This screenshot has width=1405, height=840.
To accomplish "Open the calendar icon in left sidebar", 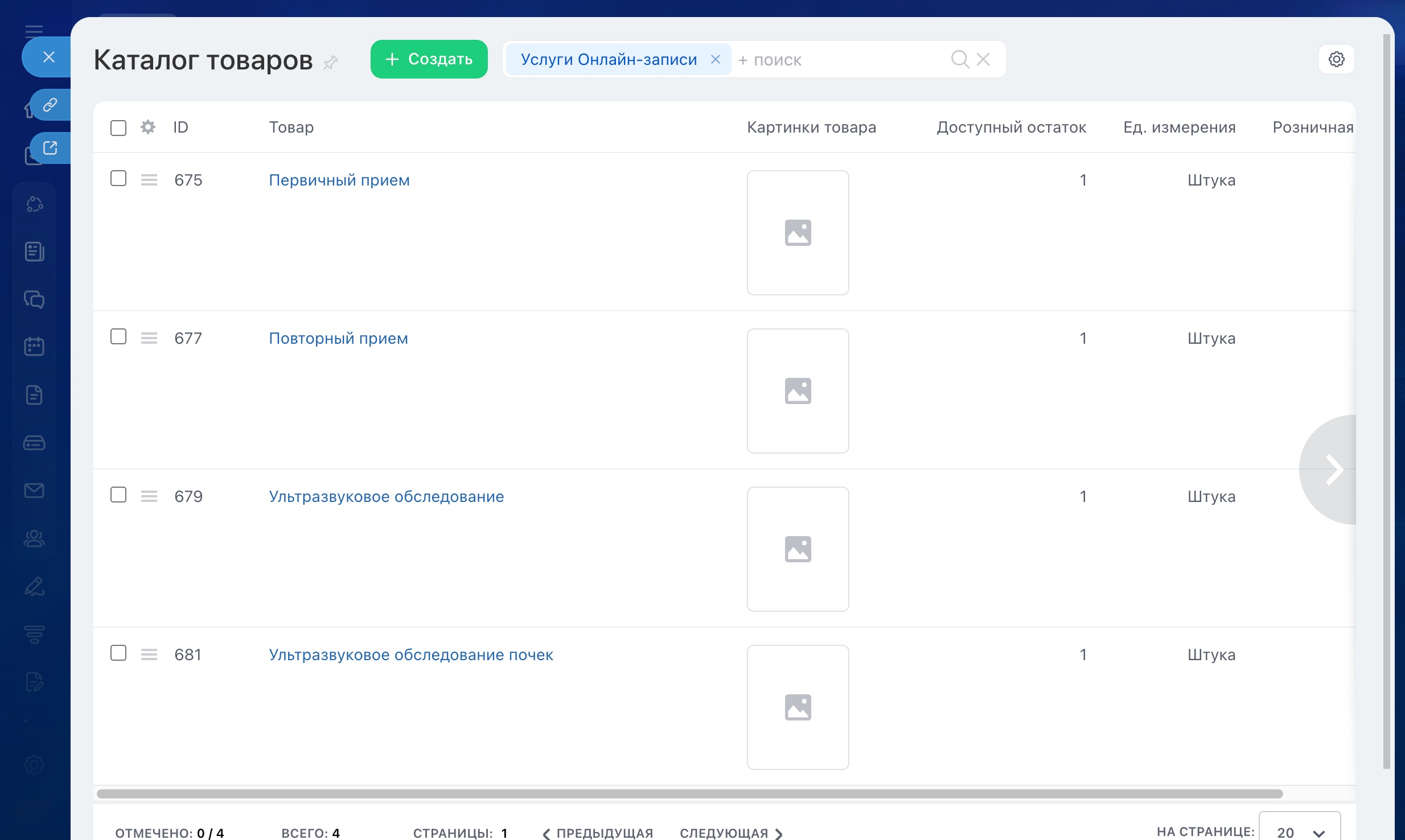I will click(34, 346).
